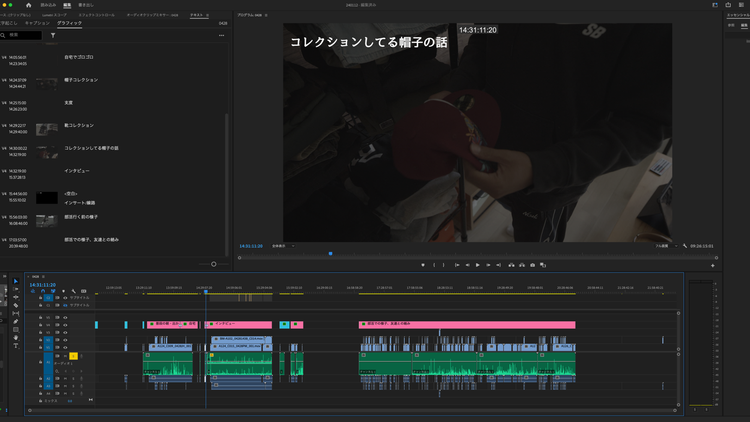Toggle the top subtitle track eye visibility

(x=65, y=298)
